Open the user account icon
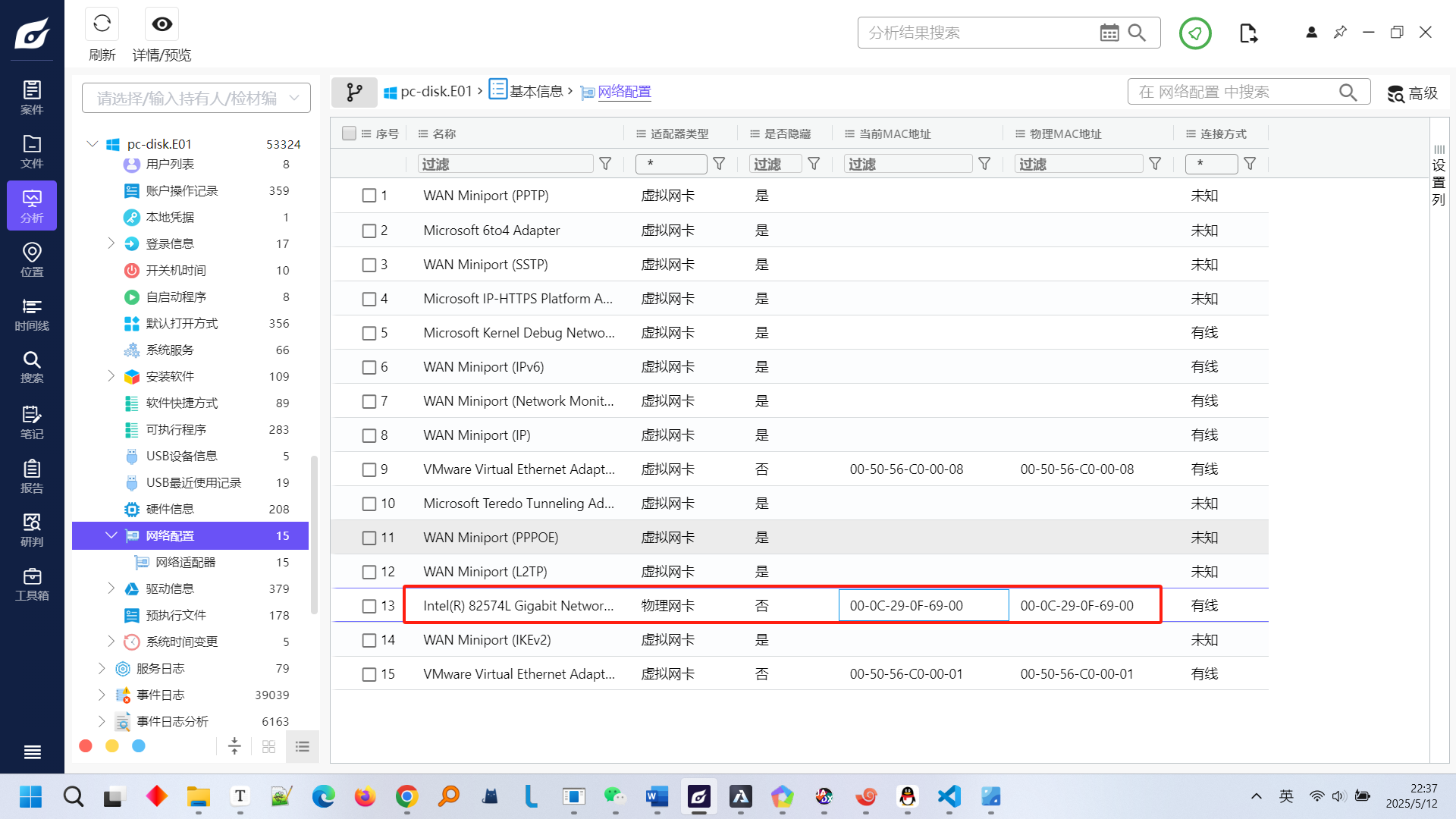The width and height of the screenshot is (1456, 819). click(1311, 32)
